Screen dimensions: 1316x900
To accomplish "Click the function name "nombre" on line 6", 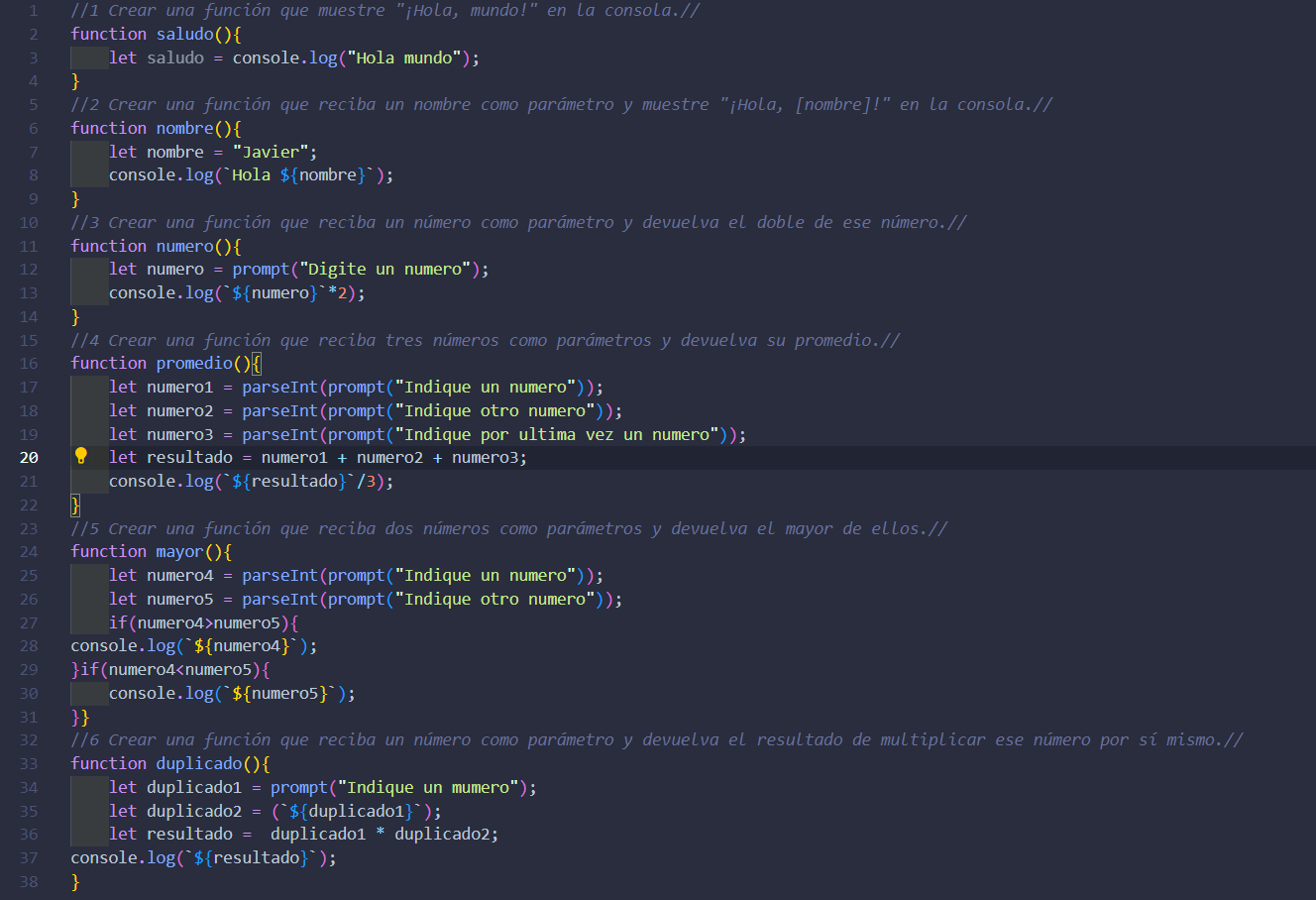I will coord(184,128).
